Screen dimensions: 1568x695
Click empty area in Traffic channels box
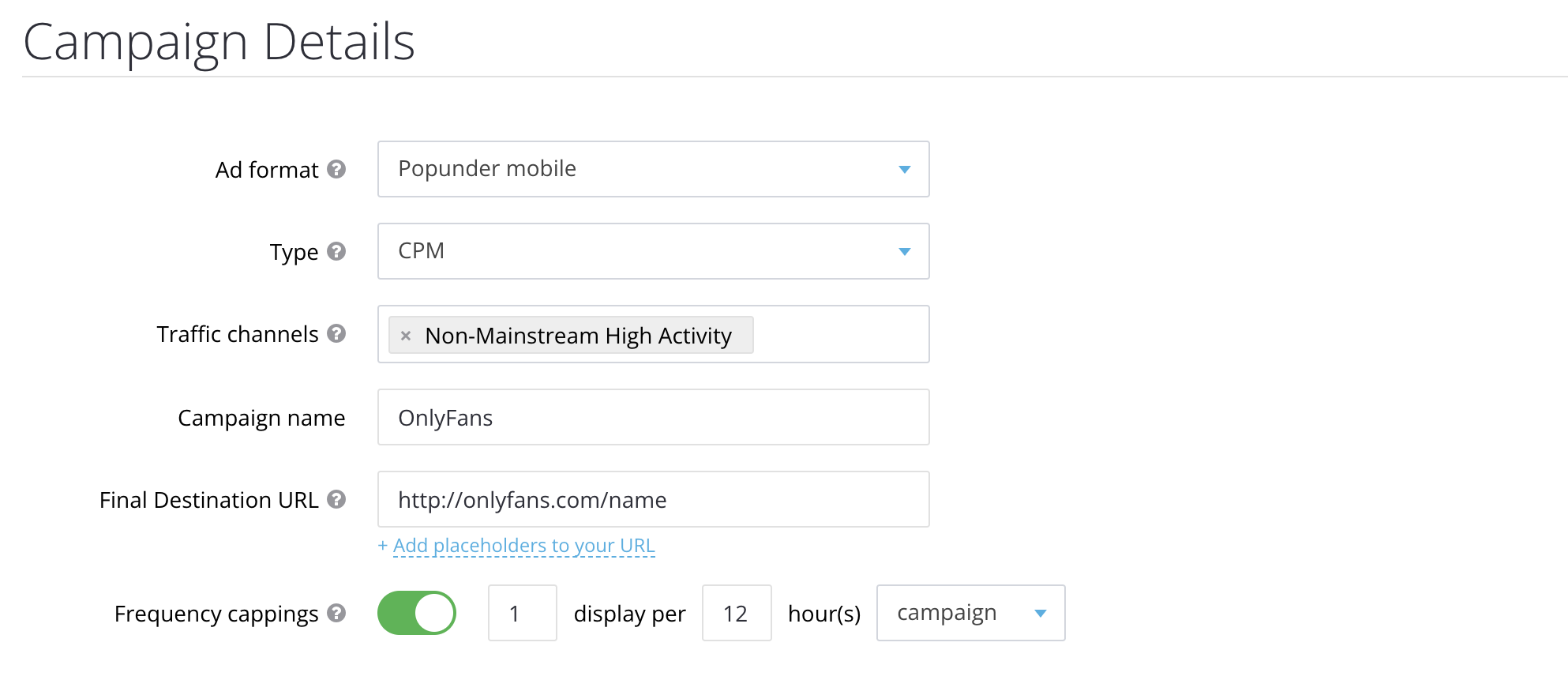coord(841,335)
